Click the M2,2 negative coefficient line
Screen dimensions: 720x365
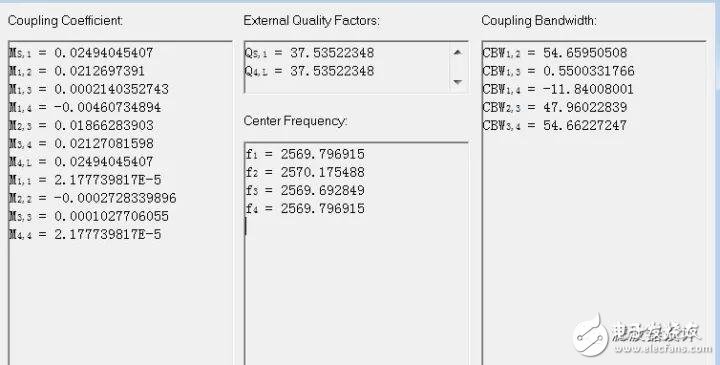pyautogui.click(x=92, y=198)
